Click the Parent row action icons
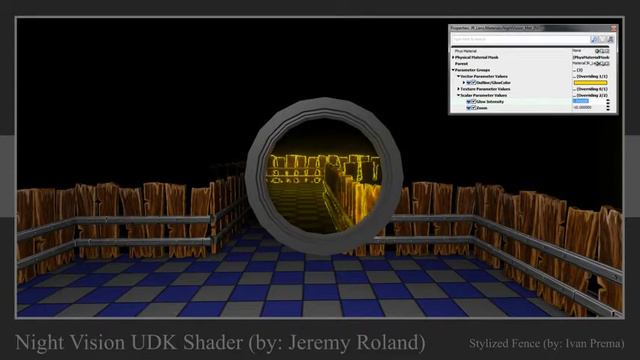 (602, 64)
